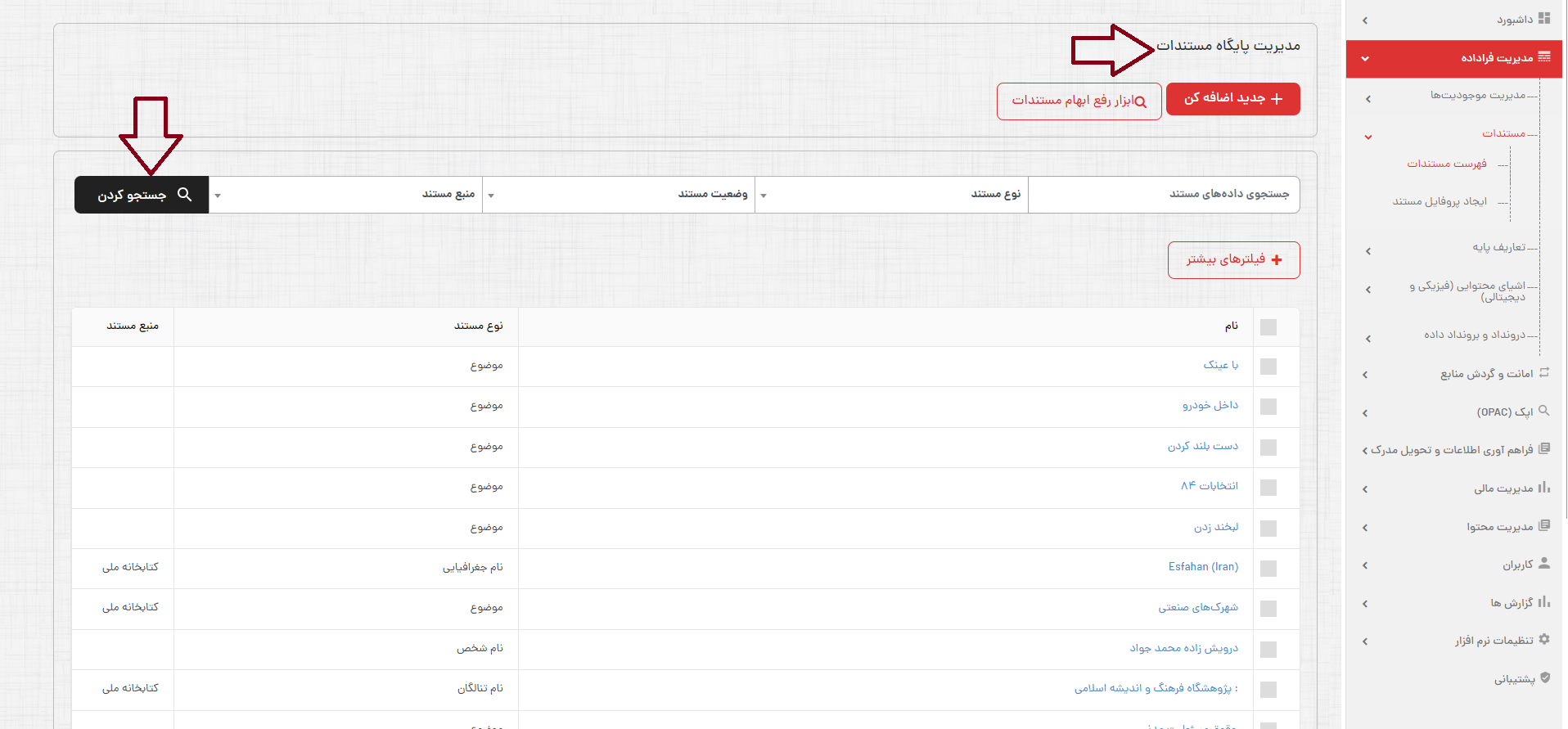Check the box for the Esfahan (Iran) row
The width and height of the screenshot is (1568, 729).
[x=1268, y=568]
